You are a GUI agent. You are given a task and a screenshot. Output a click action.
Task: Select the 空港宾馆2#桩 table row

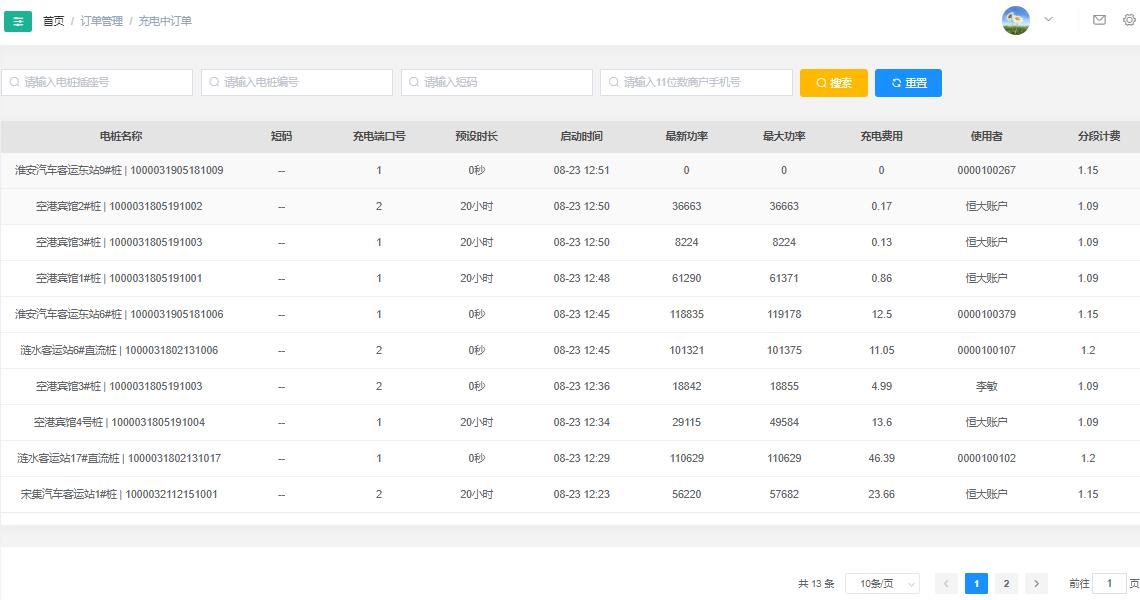pyautogui.click(x=570, y=207)
